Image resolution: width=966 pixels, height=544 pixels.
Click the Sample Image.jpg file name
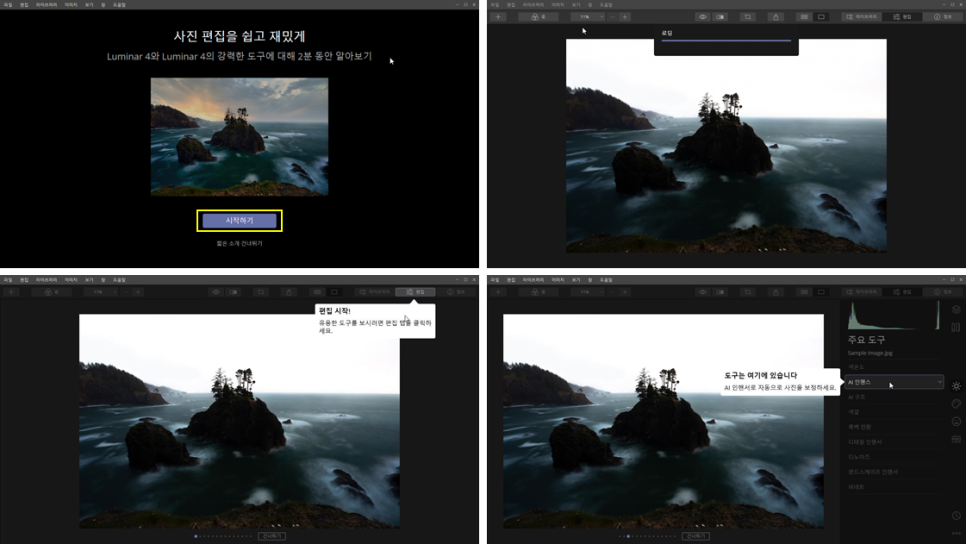[x=870, y=353]
